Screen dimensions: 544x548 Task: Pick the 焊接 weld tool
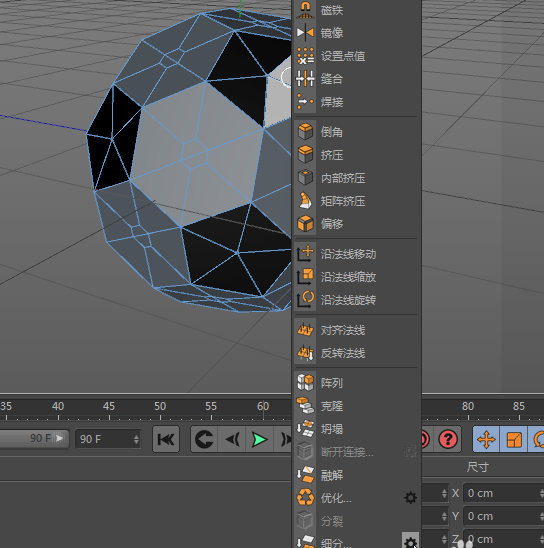click(356, 102)
